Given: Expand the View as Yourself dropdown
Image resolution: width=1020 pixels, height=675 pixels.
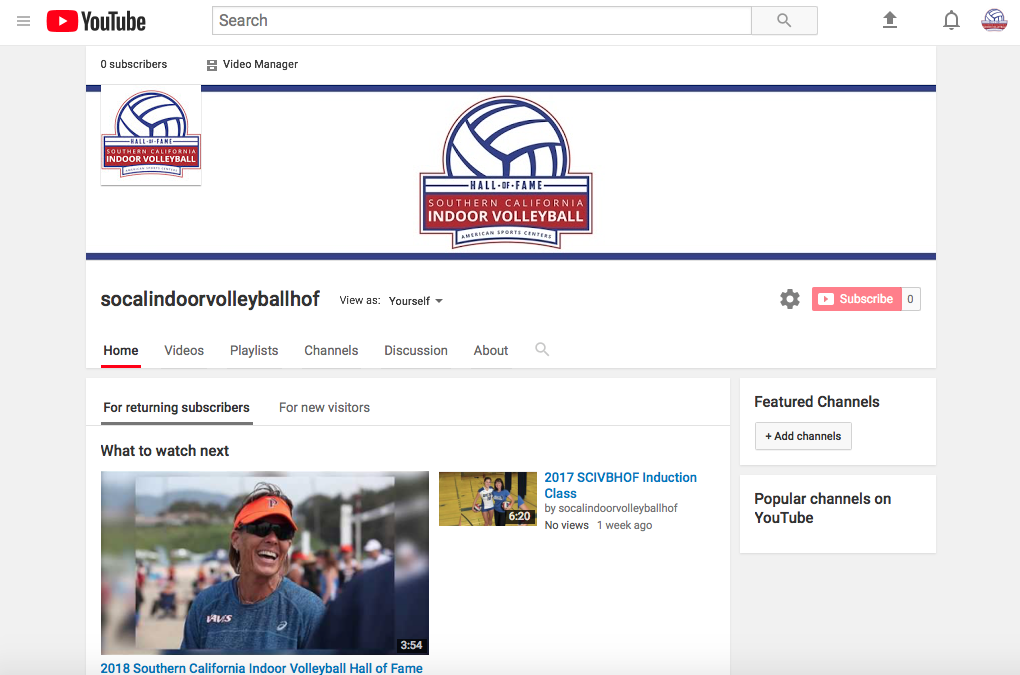Looking at the screenshot, I should (x=416, y=301).
